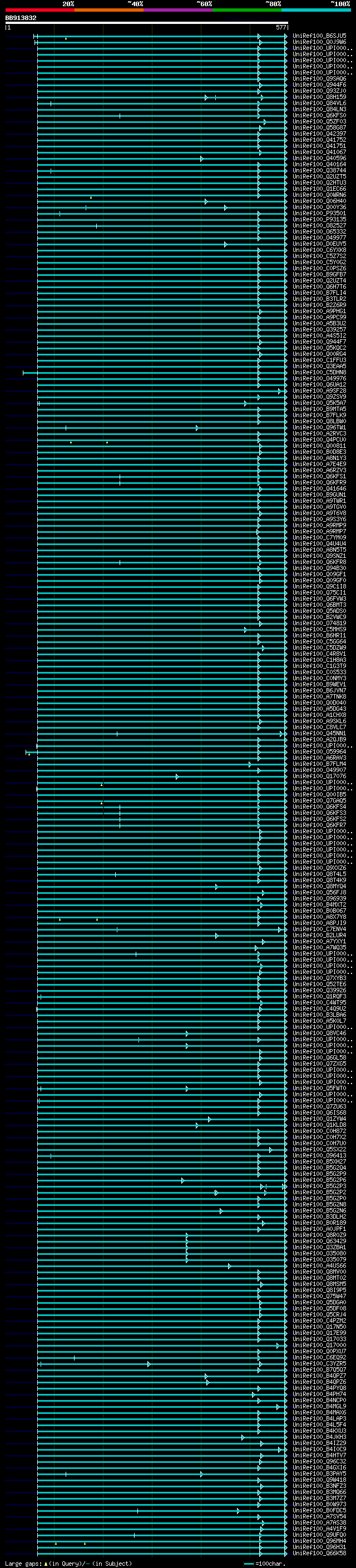Viewport: 356px width, 1568px height.
Task: Select hit label UniRef100_B3DLH2
Action: pyautogui.click(x=319, y=1217)
